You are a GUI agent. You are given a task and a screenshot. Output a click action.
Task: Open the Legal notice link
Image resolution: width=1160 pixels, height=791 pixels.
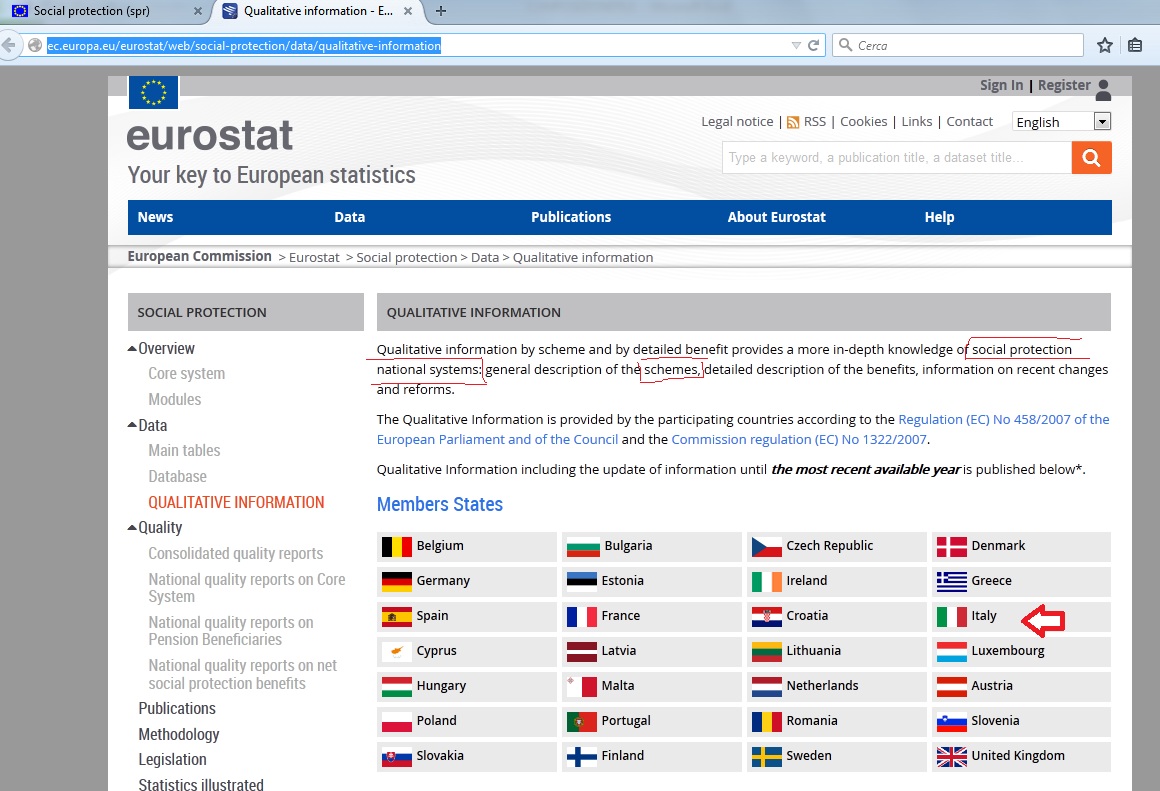(x=737, y=121)
